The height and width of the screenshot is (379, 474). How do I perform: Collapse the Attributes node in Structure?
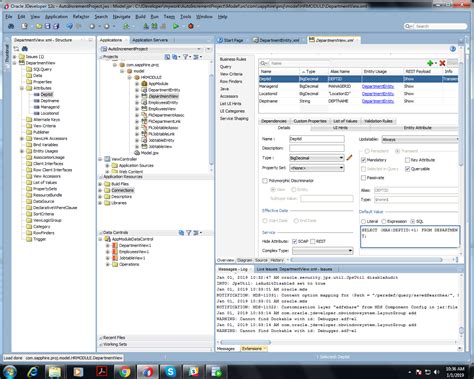(22, 88)
